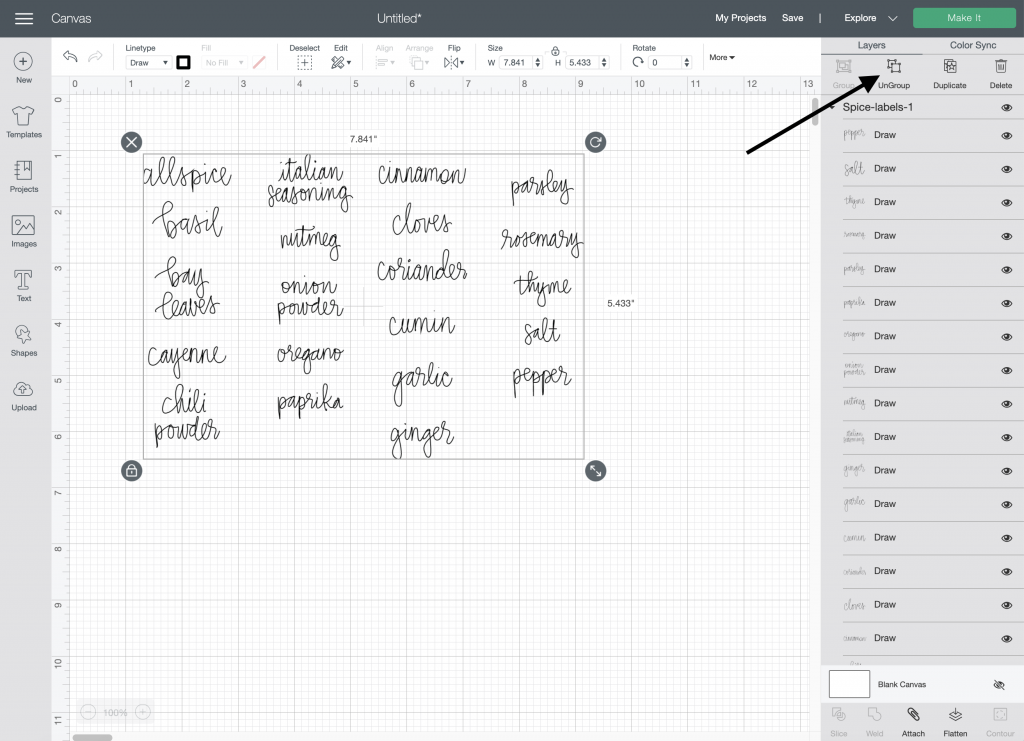Switch to the Color Sync tab
The height and width of the screenshot is (741, 1024).
click(x=972, y=45)
